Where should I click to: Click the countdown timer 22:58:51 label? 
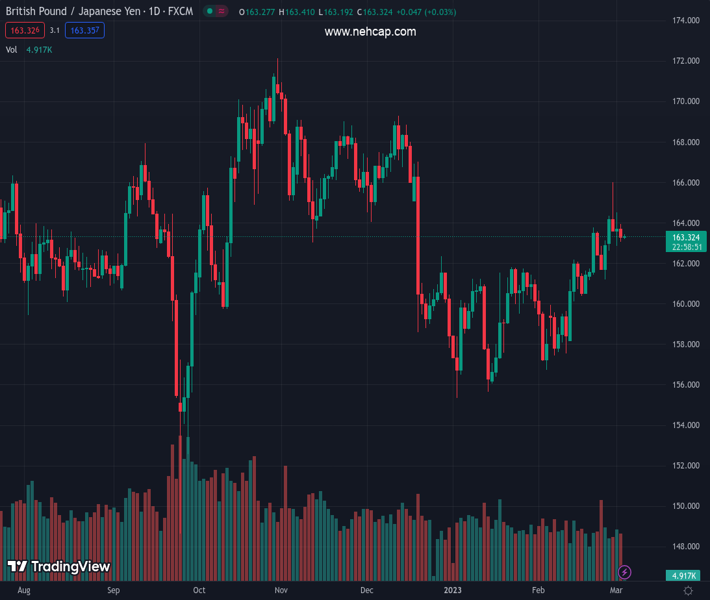click(685, 247)
